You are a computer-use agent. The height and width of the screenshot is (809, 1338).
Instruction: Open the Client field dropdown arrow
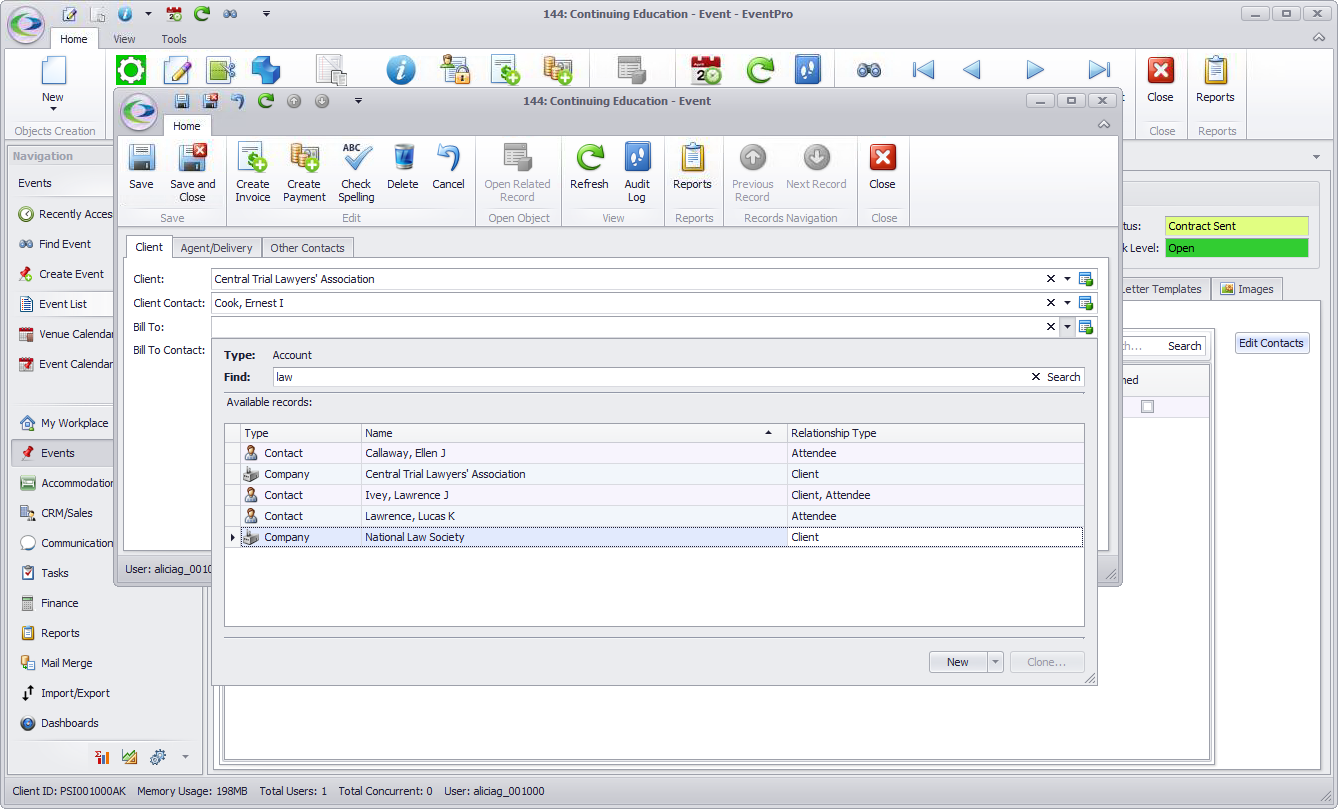tap(1067, 279)
